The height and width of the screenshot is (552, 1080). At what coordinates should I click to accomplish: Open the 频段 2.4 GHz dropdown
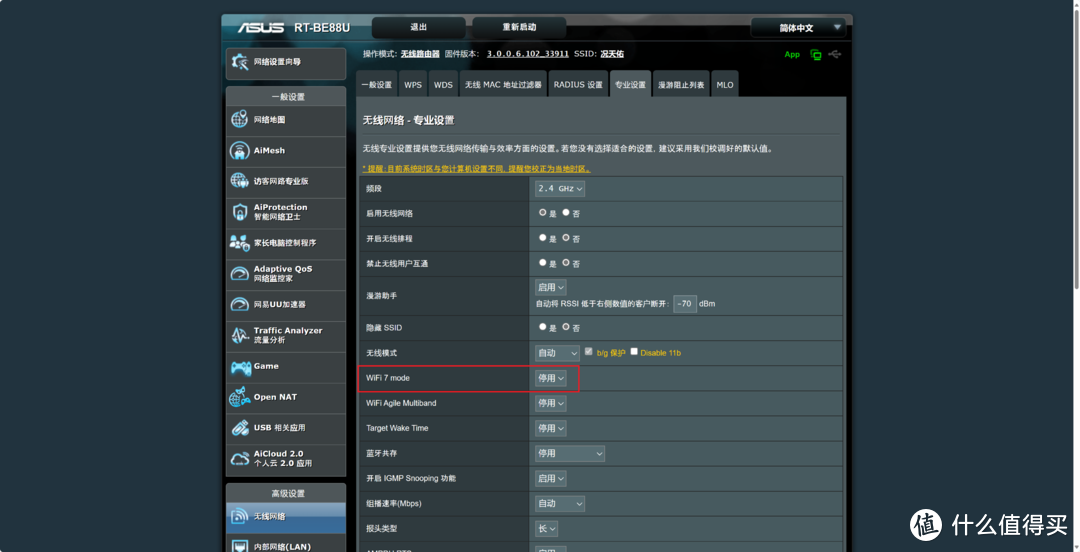click(560, 188)
